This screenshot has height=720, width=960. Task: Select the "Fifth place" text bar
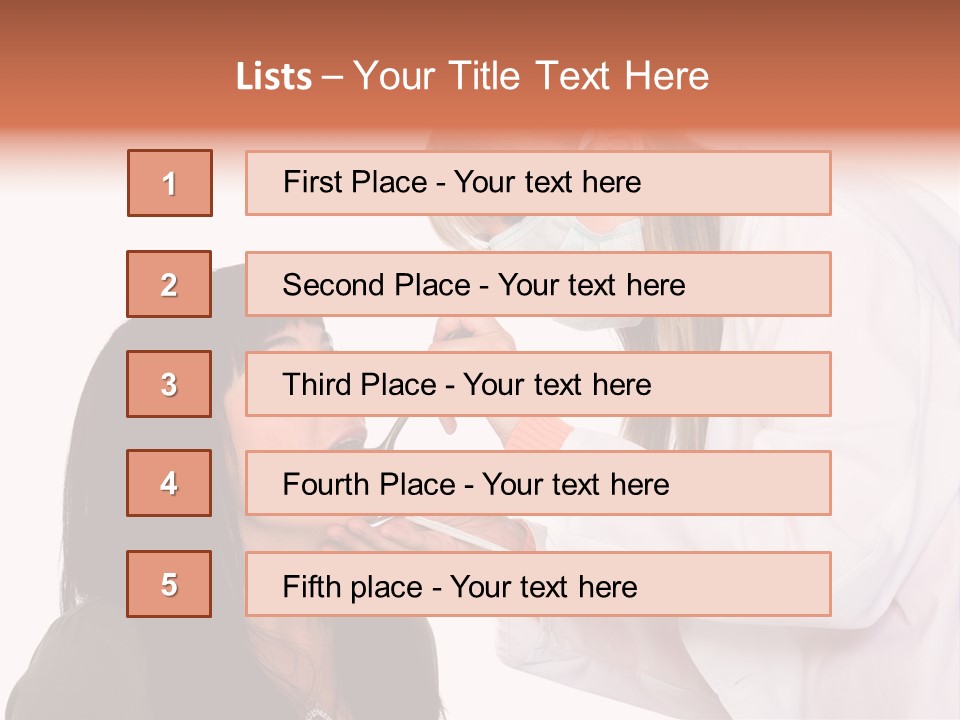click(x=538, y=584)
